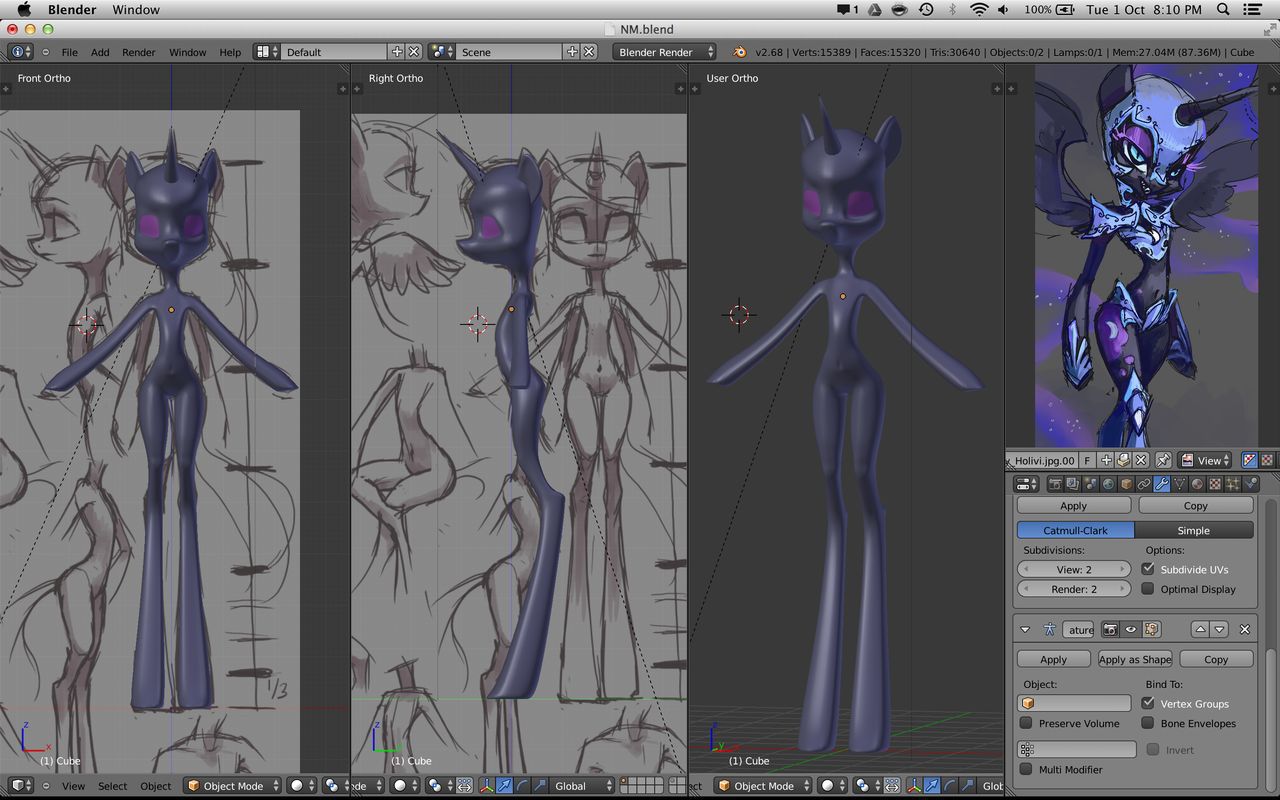Click the Blender logo in the info header
This screenshot has height=800, width=1280.
pos(739,52)
